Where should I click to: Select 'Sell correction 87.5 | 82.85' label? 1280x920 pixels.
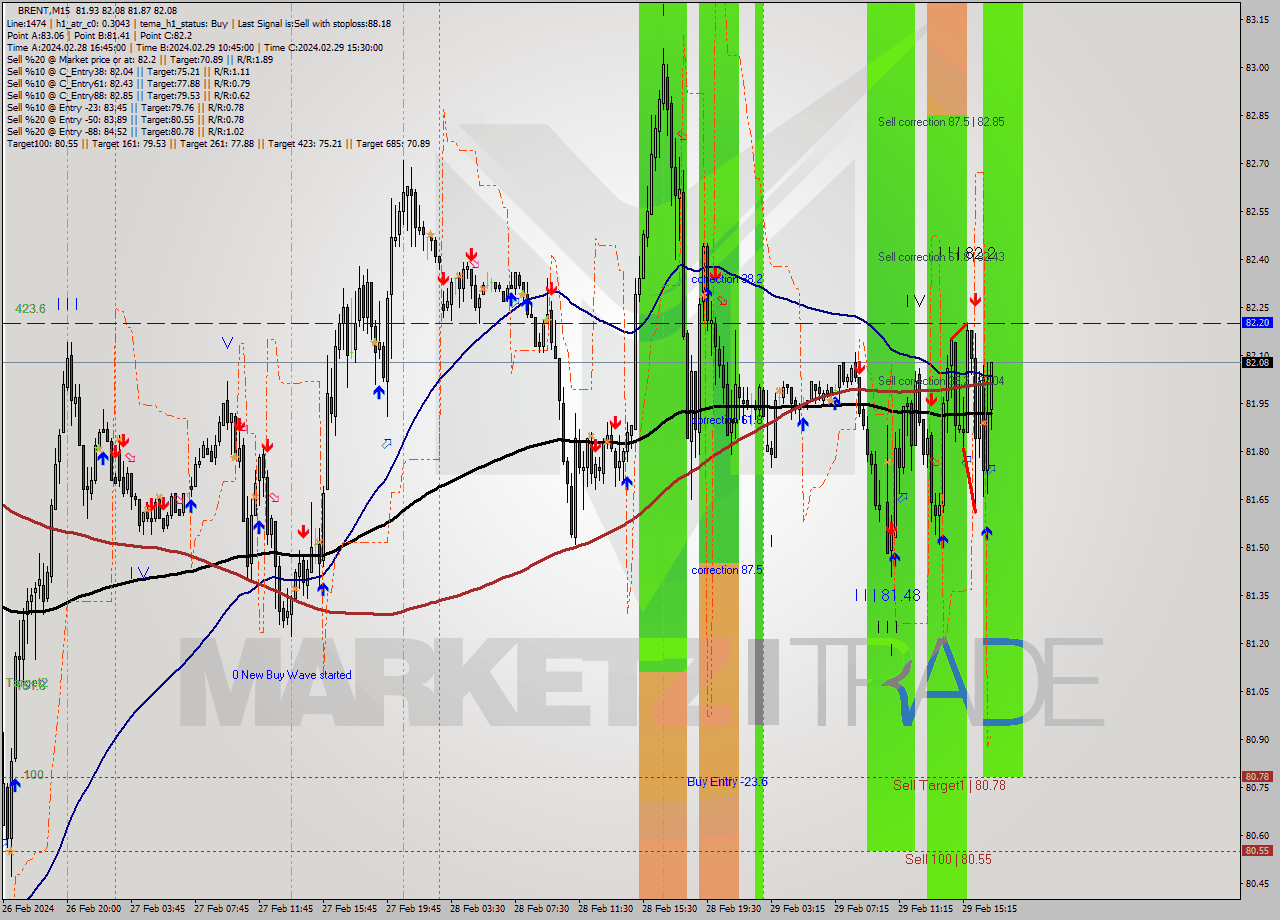941,122
